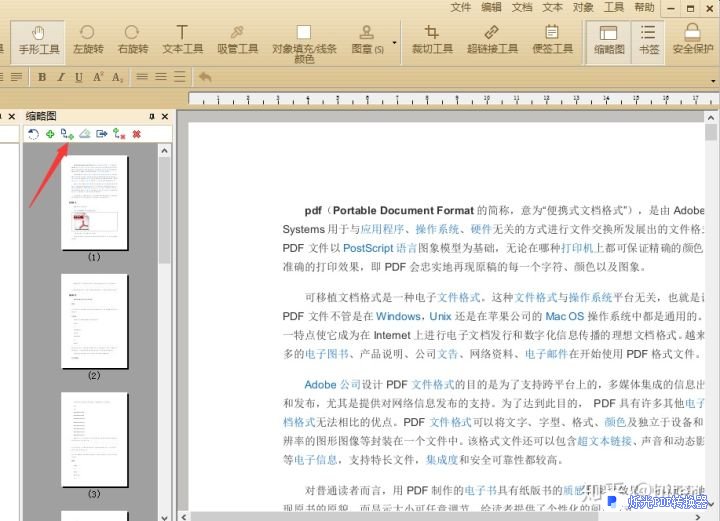Follow the 应用程序 link
Viewport: 720px width, 521px height.
[382, 229]
